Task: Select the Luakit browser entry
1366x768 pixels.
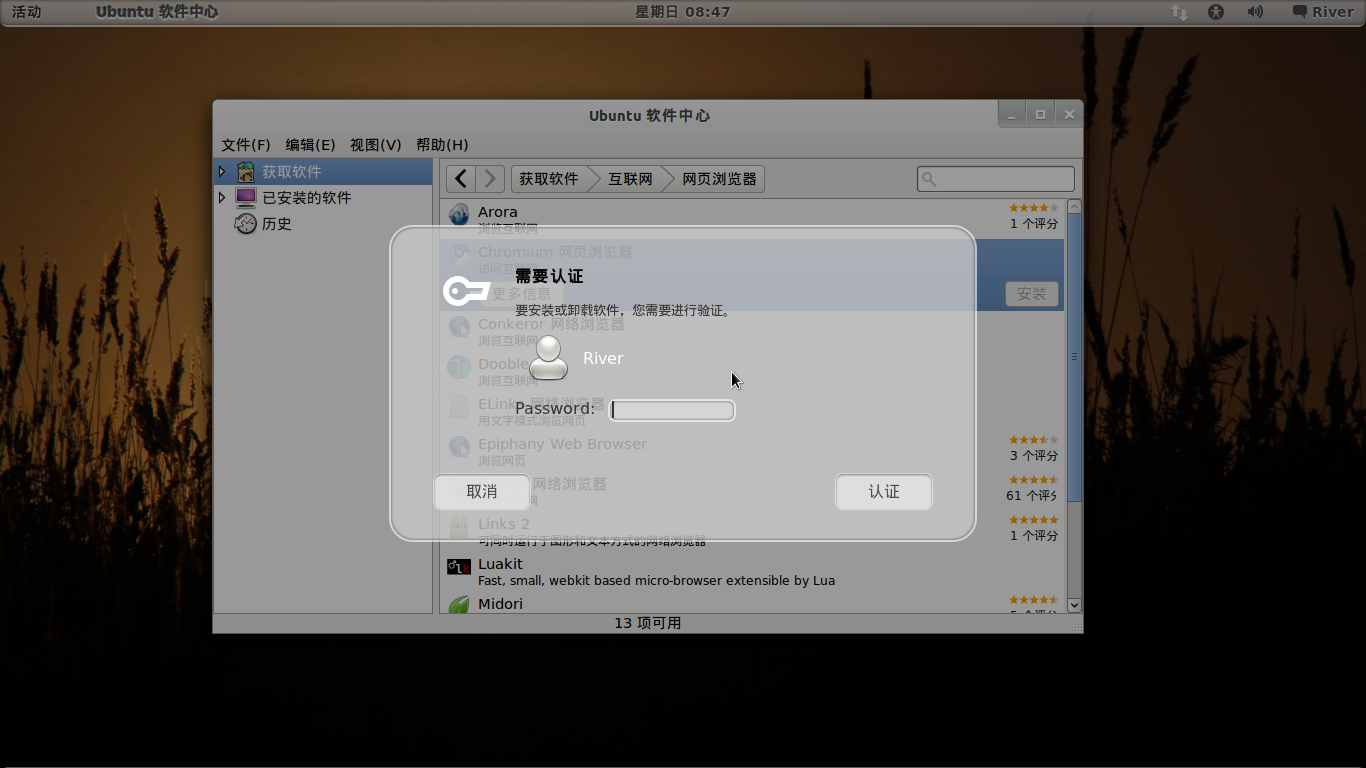Action: [752, 571]
